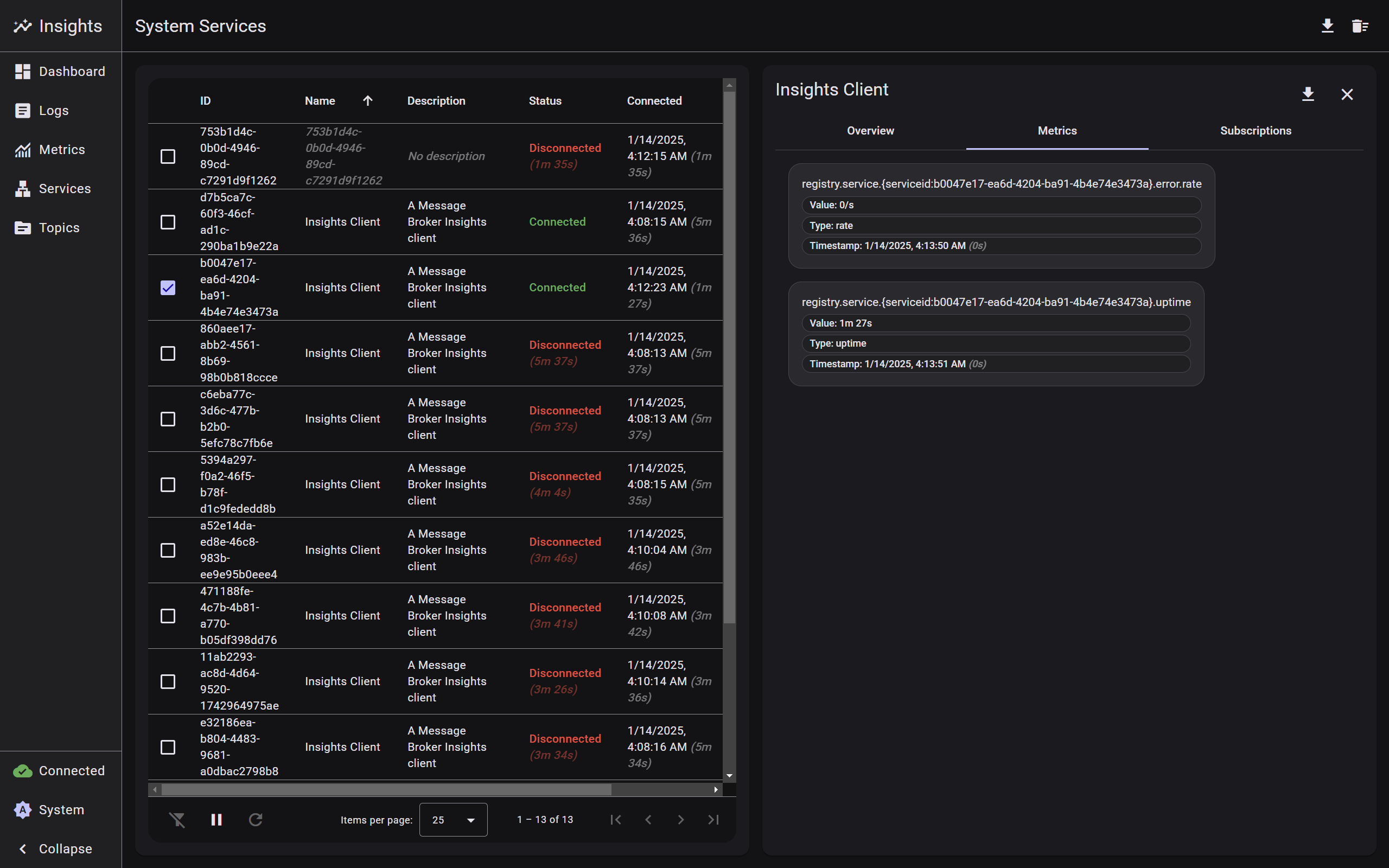Go to the next page of services
1389x868 pixels.
[680, 819]
